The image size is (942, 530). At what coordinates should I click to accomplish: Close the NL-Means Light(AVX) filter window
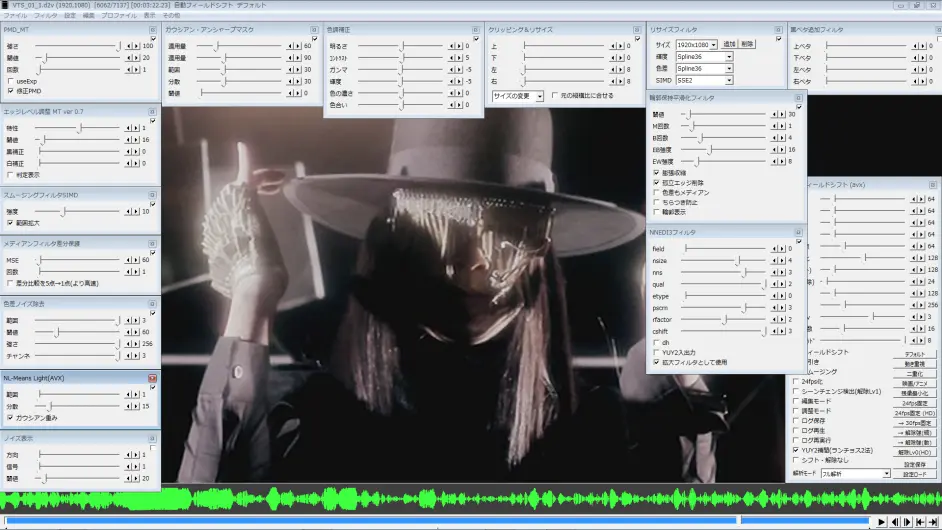(x=152, y=379)
